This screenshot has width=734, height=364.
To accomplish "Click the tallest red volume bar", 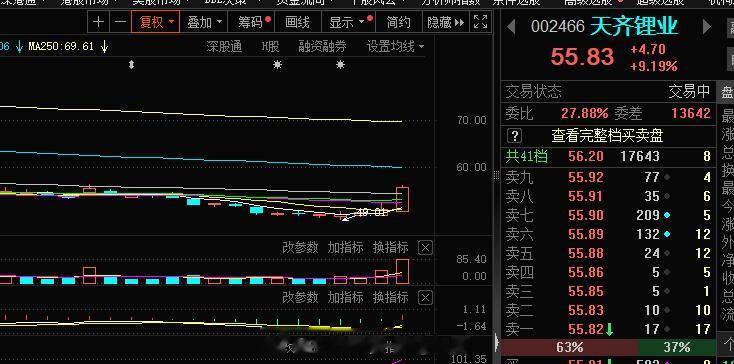I will pyautogui.click(x=403, y=271).
